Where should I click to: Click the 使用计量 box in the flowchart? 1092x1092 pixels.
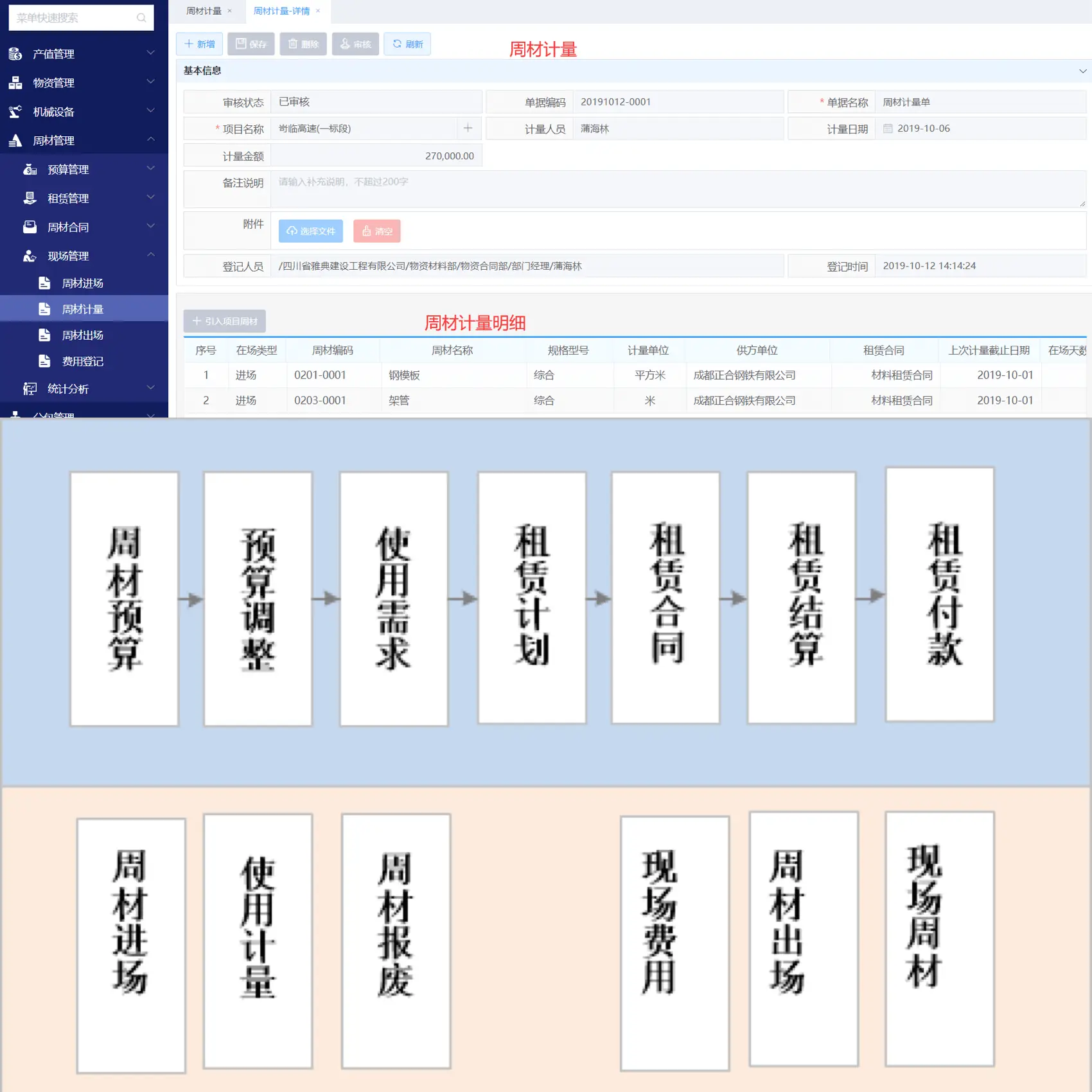point(258,940)
